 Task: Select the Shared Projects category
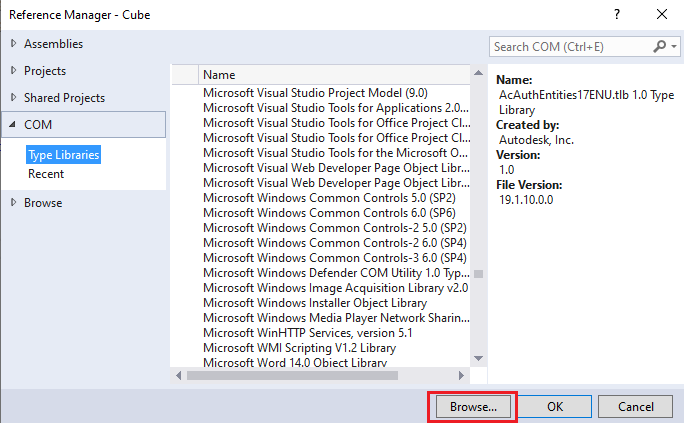(64, 98)
